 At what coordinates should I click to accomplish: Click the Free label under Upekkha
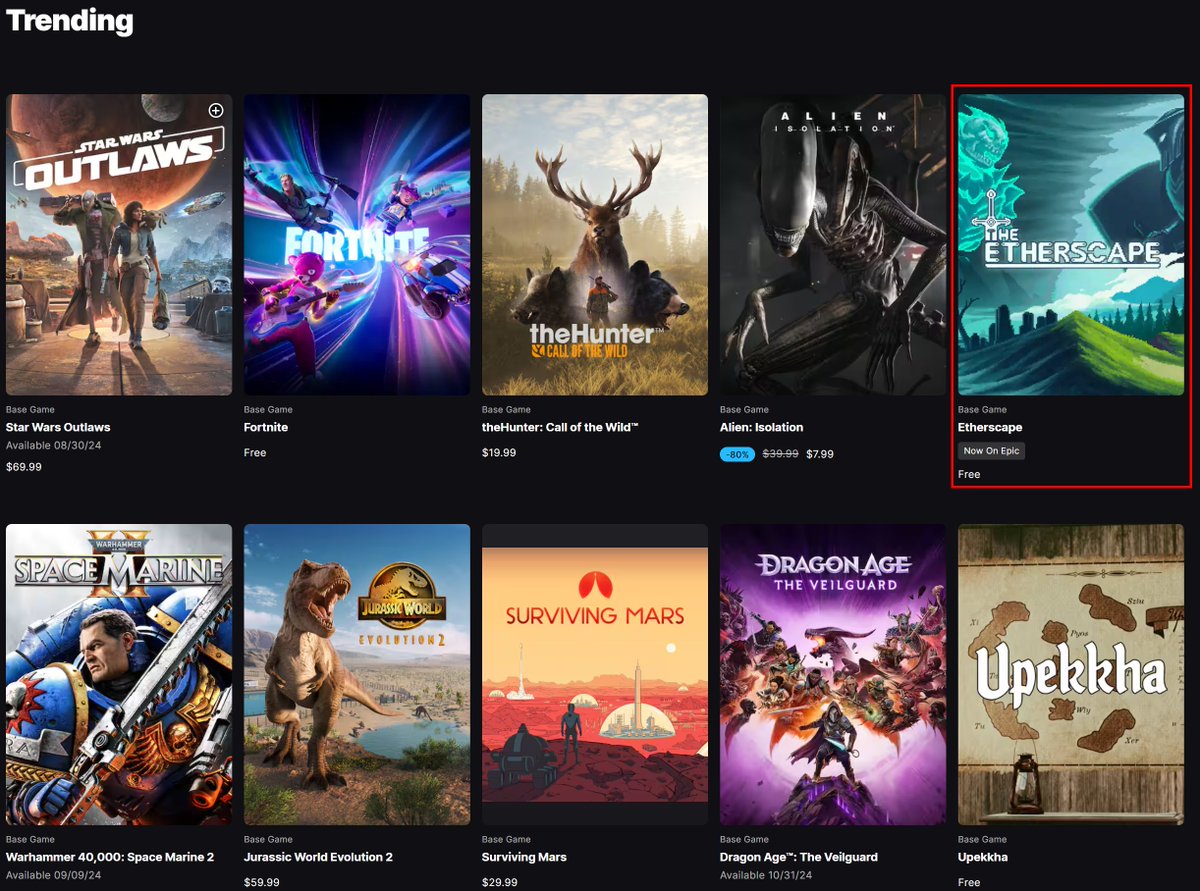pos(969,883)
